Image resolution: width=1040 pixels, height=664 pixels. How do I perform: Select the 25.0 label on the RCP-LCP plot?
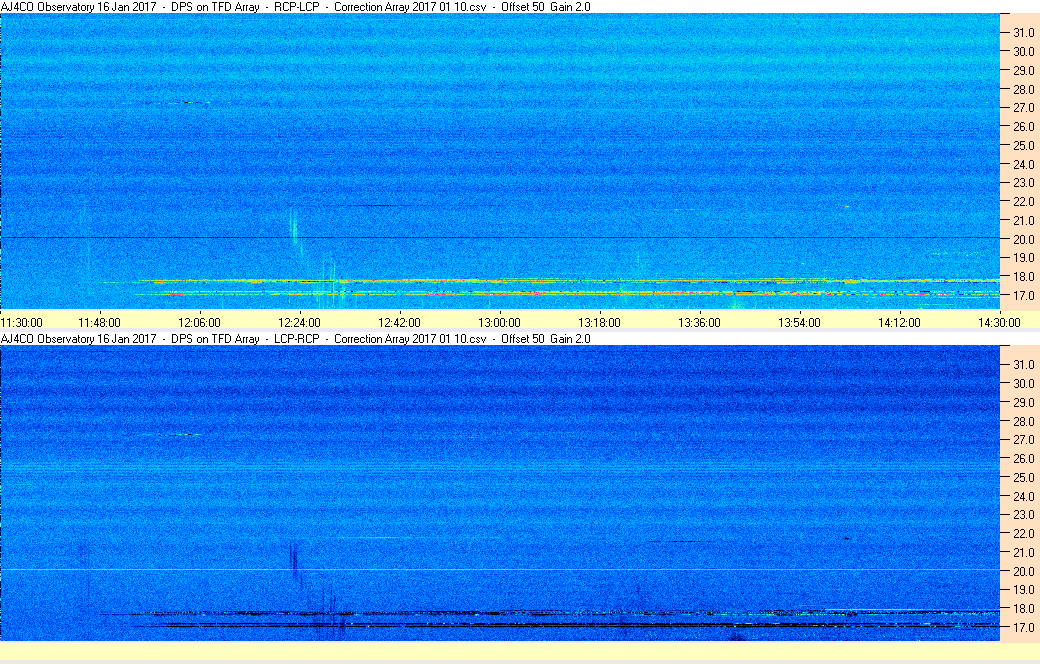(x=1023, y=145)
